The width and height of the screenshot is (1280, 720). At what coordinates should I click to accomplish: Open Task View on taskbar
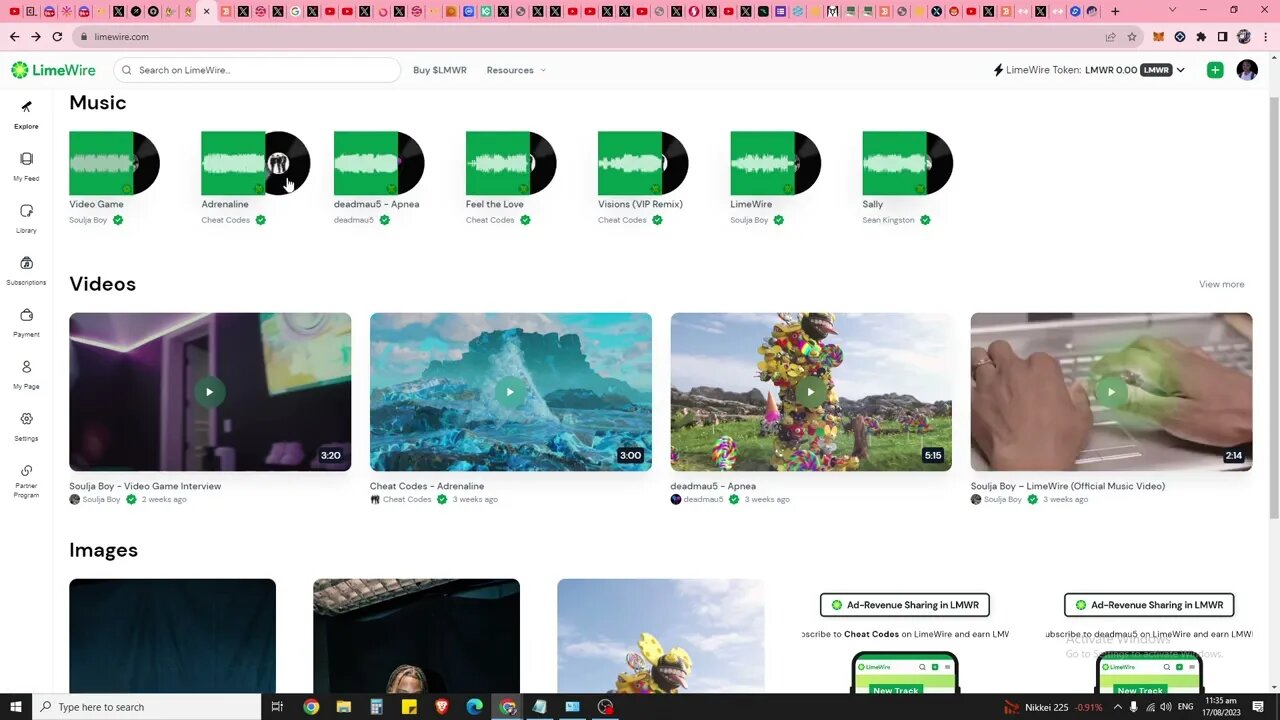click(278, 707)
